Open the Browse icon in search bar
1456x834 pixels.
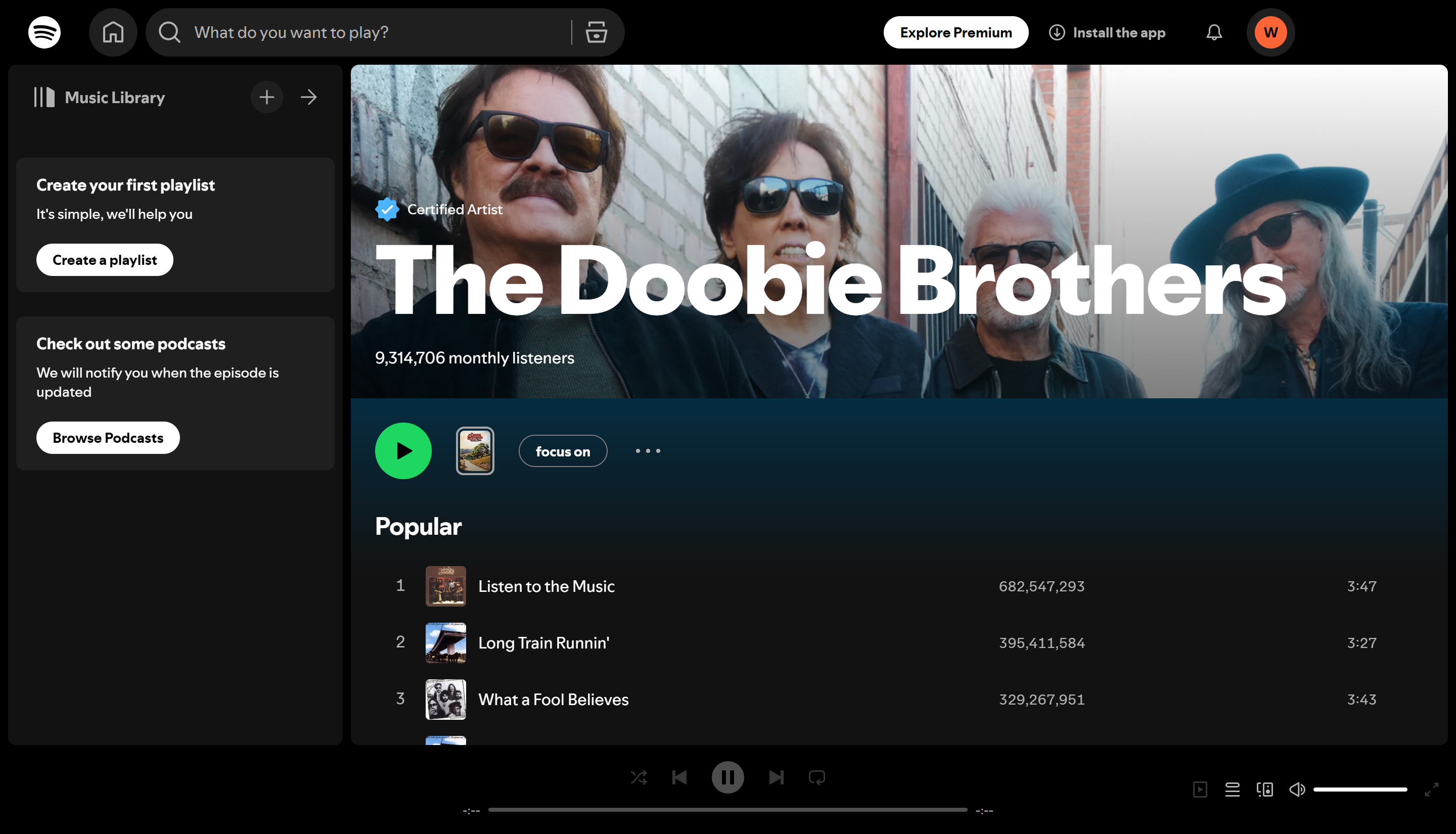point(596,33)
